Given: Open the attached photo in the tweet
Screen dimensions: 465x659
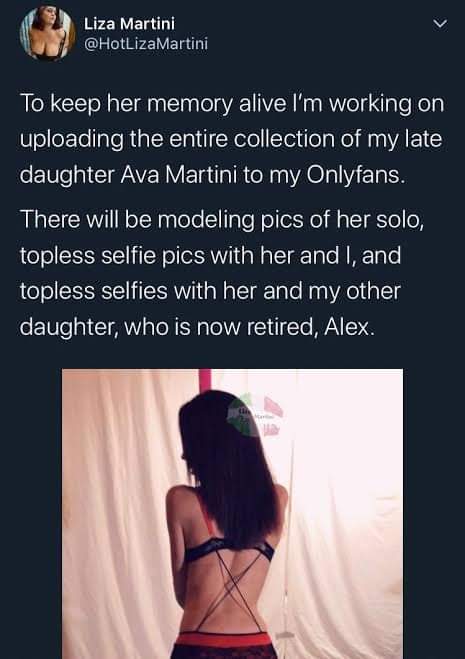Looking at the screenshot, I should tap(232, 514).
